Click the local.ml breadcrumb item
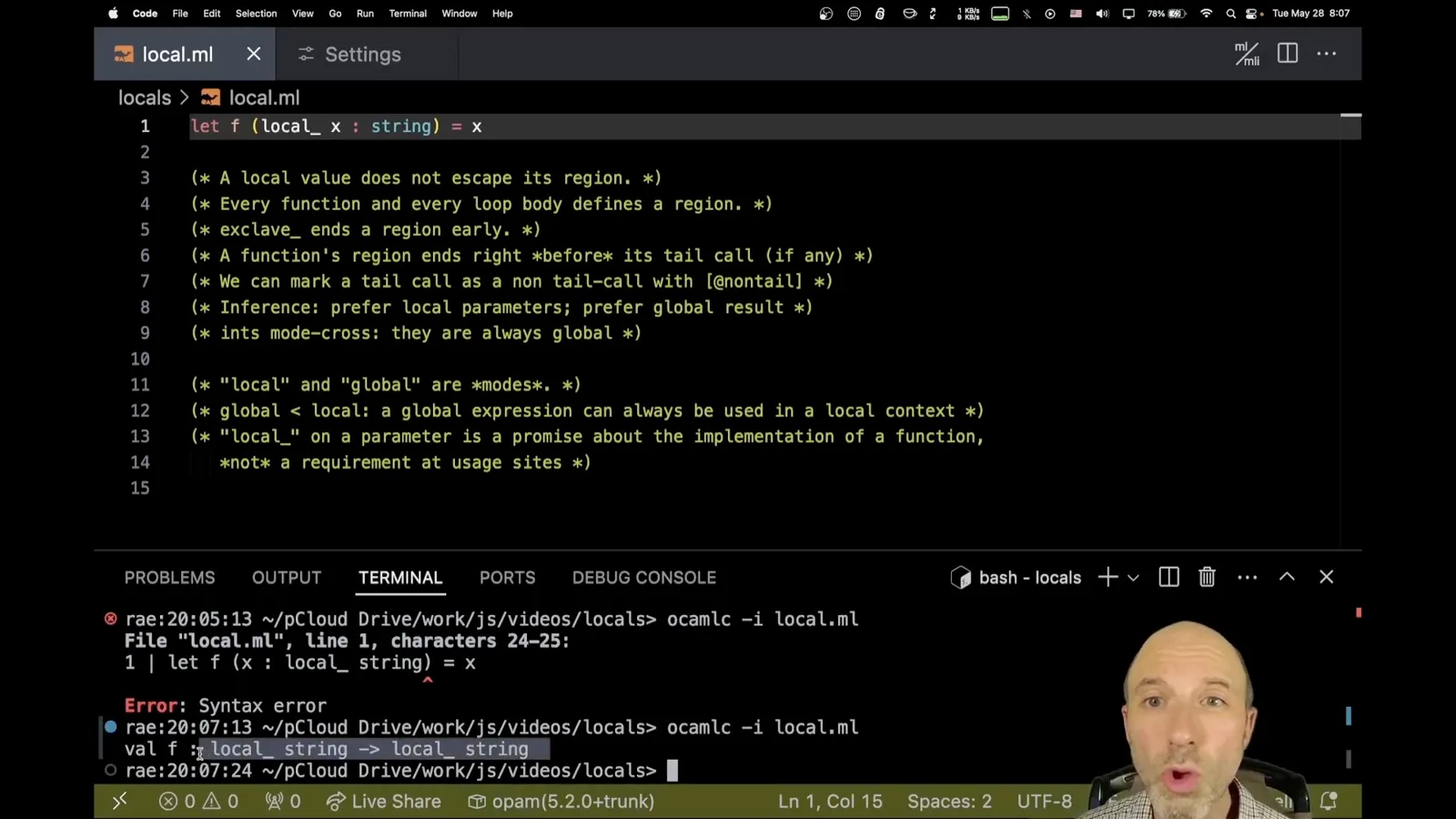Viewport: 1456px width, 819px height. pos(250,97)
